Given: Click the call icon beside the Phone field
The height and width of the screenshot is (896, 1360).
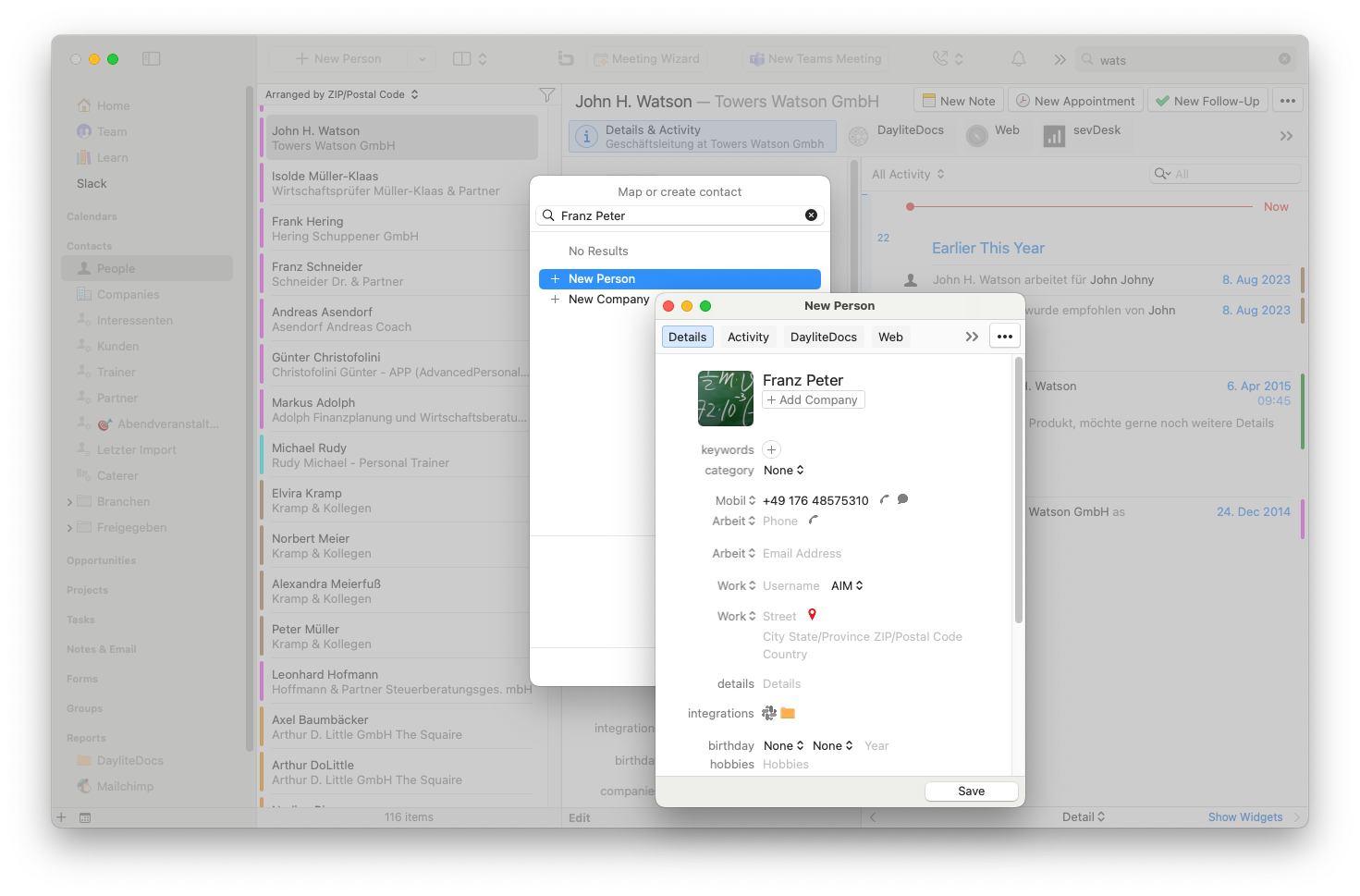Looking at the screenshot, I should [814, 521].
